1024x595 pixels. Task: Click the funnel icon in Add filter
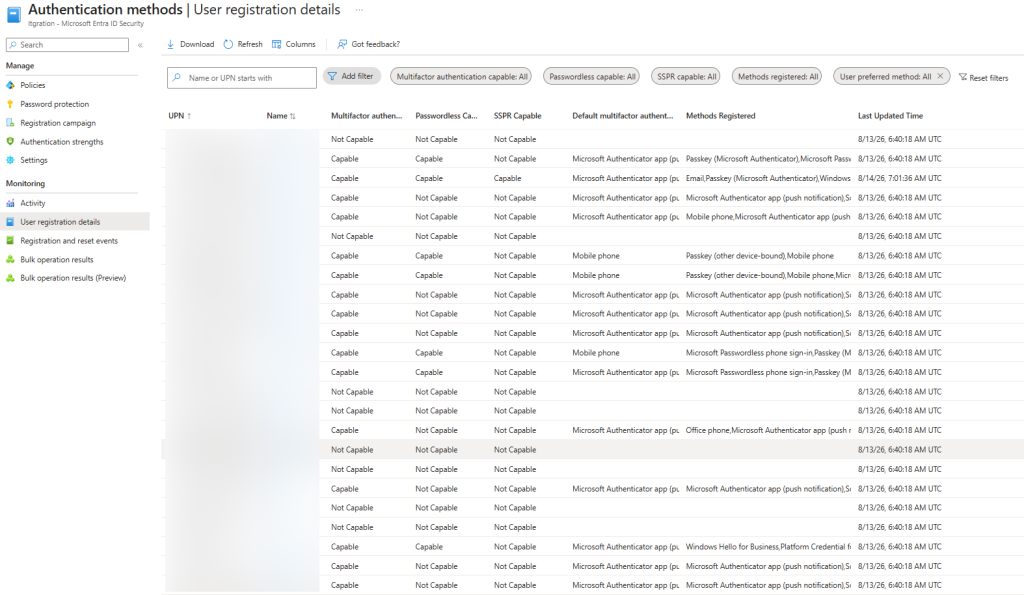tap(332, 76)
